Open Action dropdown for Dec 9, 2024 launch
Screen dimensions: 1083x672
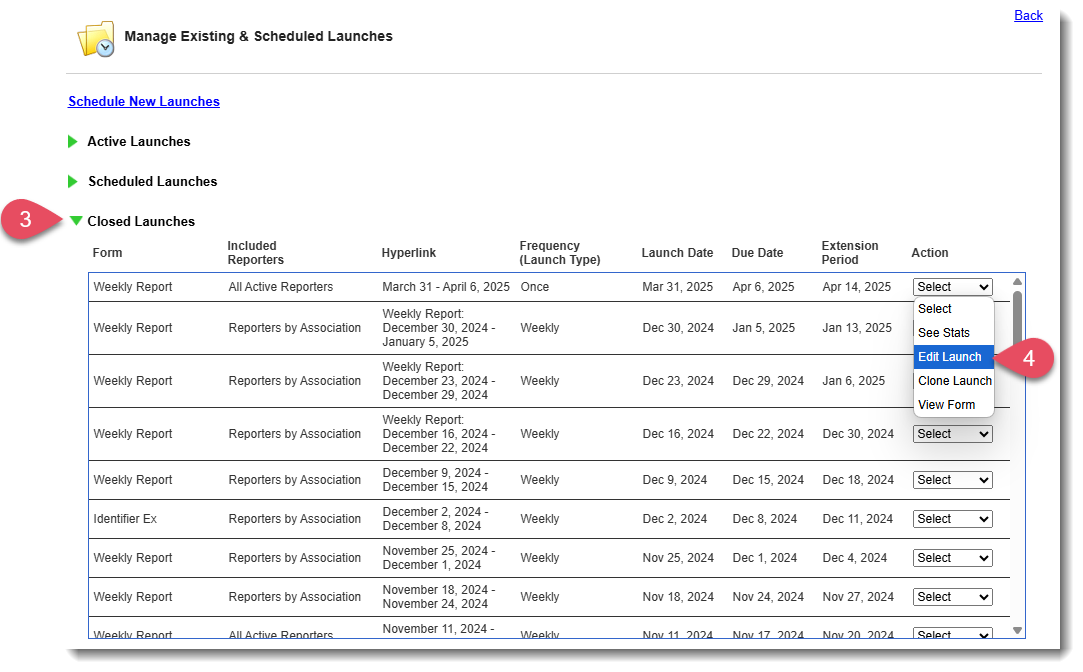[x=952, y=480]
